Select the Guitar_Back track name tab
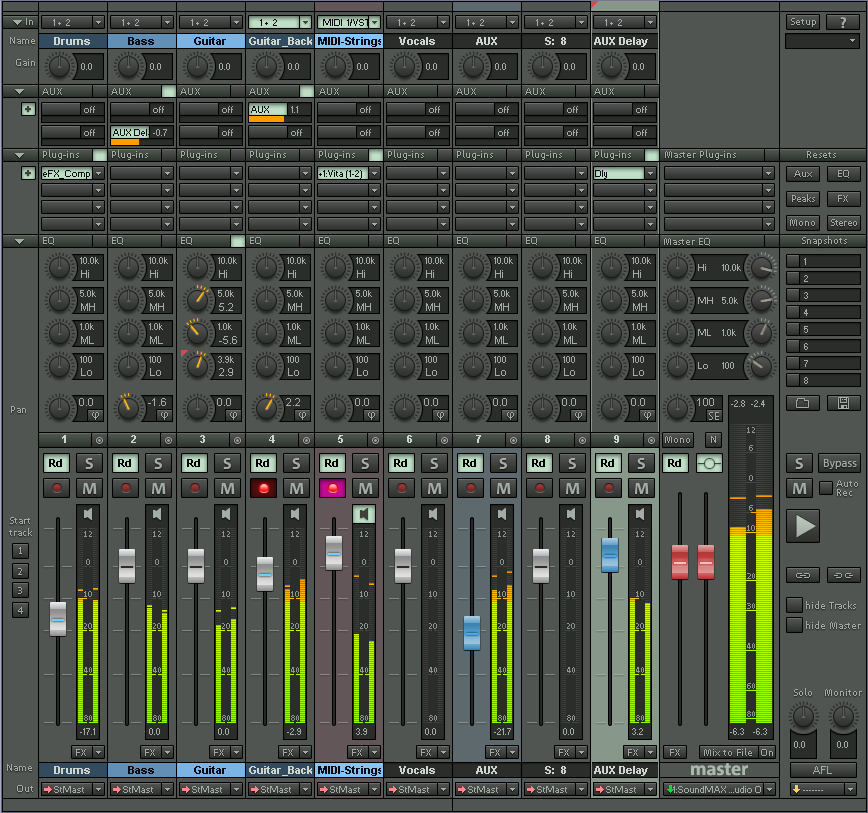 [280, 41]
